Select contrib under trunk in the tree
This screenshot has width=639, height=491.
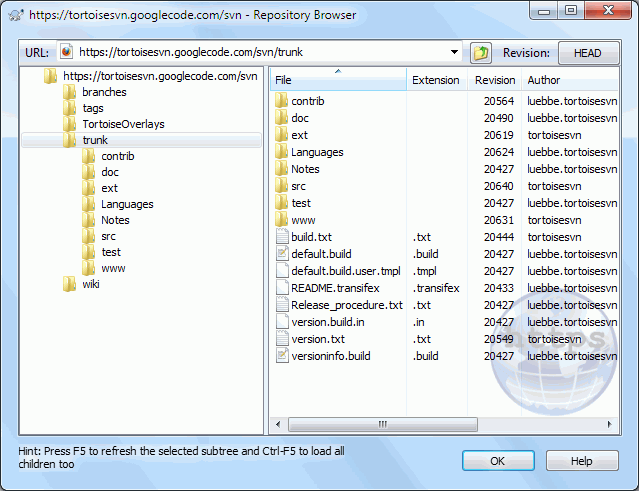118,156
